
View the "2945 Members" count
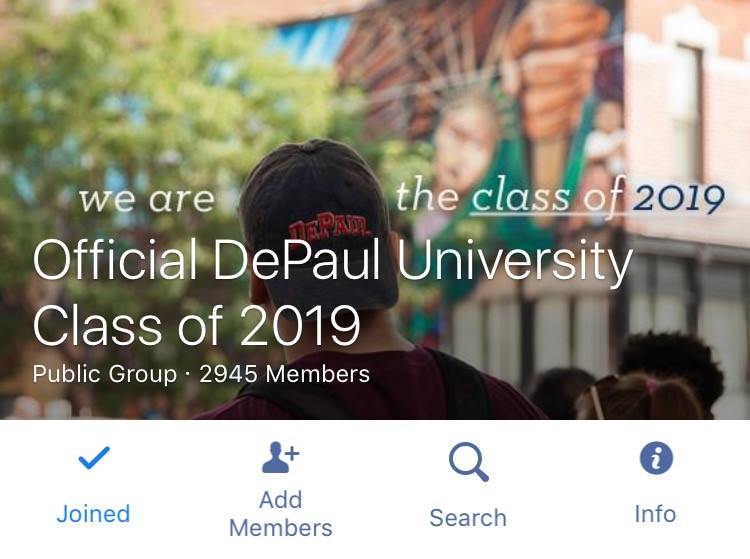point(285,375)
